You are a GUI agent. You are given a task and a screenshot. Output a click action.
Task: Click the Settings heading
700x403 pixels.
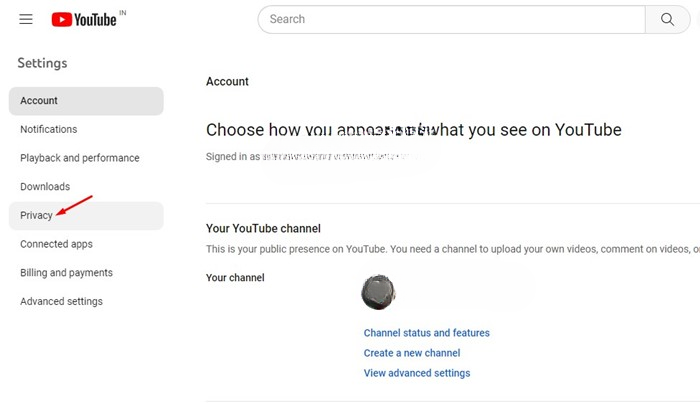click(42, 63)
